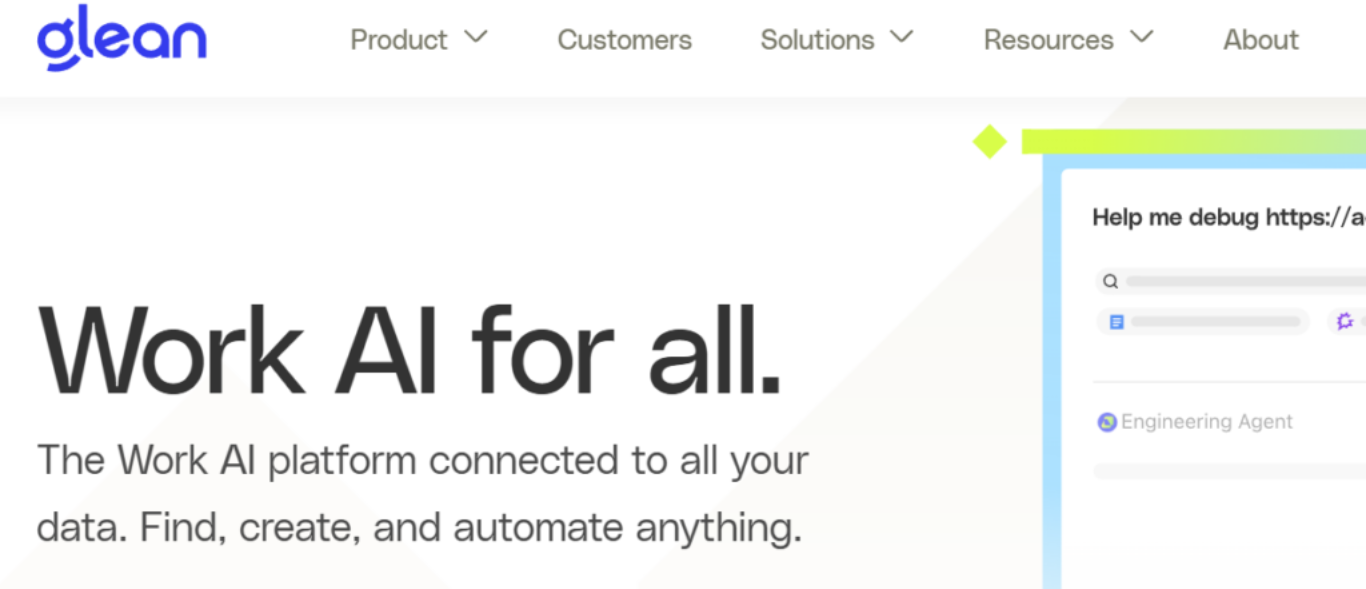Open the Product menu label
Viewport: 1366px width, 589px height.
[399, 40]
